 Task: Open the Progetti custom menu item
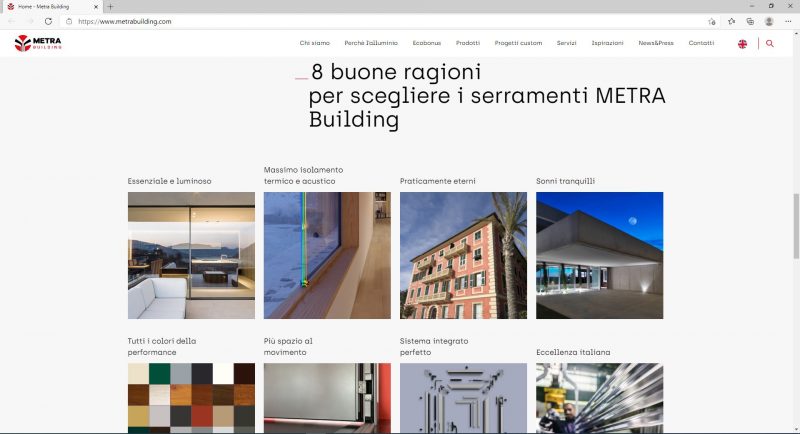(518, 43)
